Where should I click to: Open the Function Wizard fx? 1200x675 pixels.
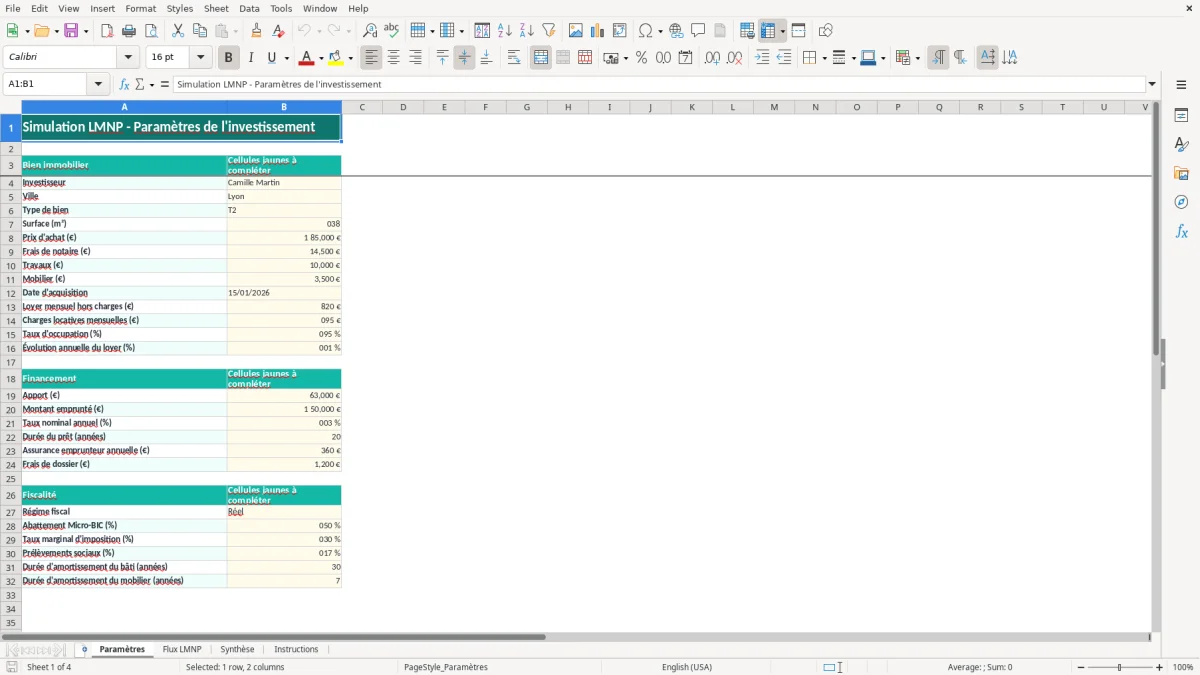coord(124,84)
